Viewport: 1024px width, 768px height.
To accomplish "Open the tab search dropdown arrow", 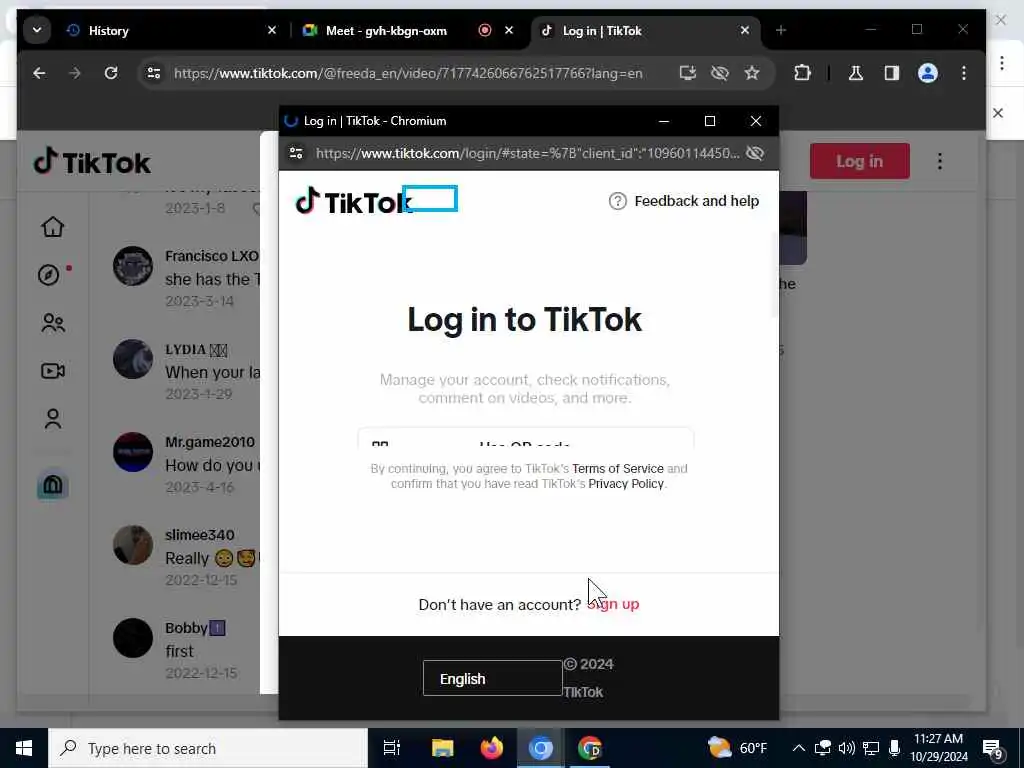I will tap(37, 31).
